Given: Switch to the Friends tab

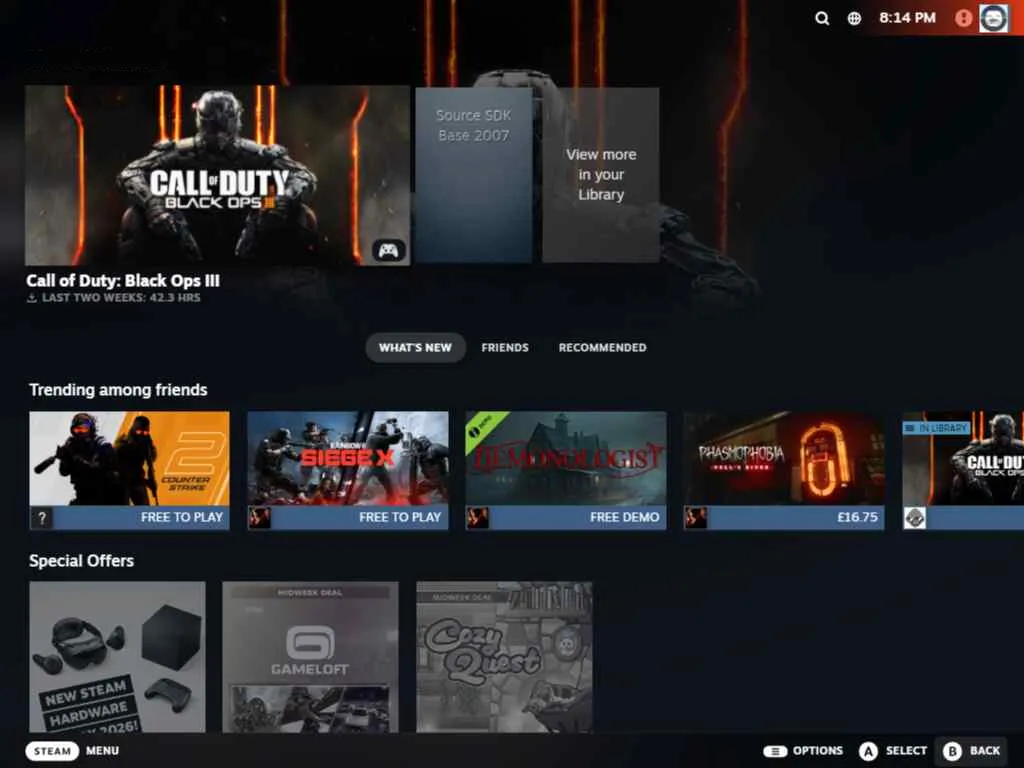Looking at the screenshot, I should [505, 347].
